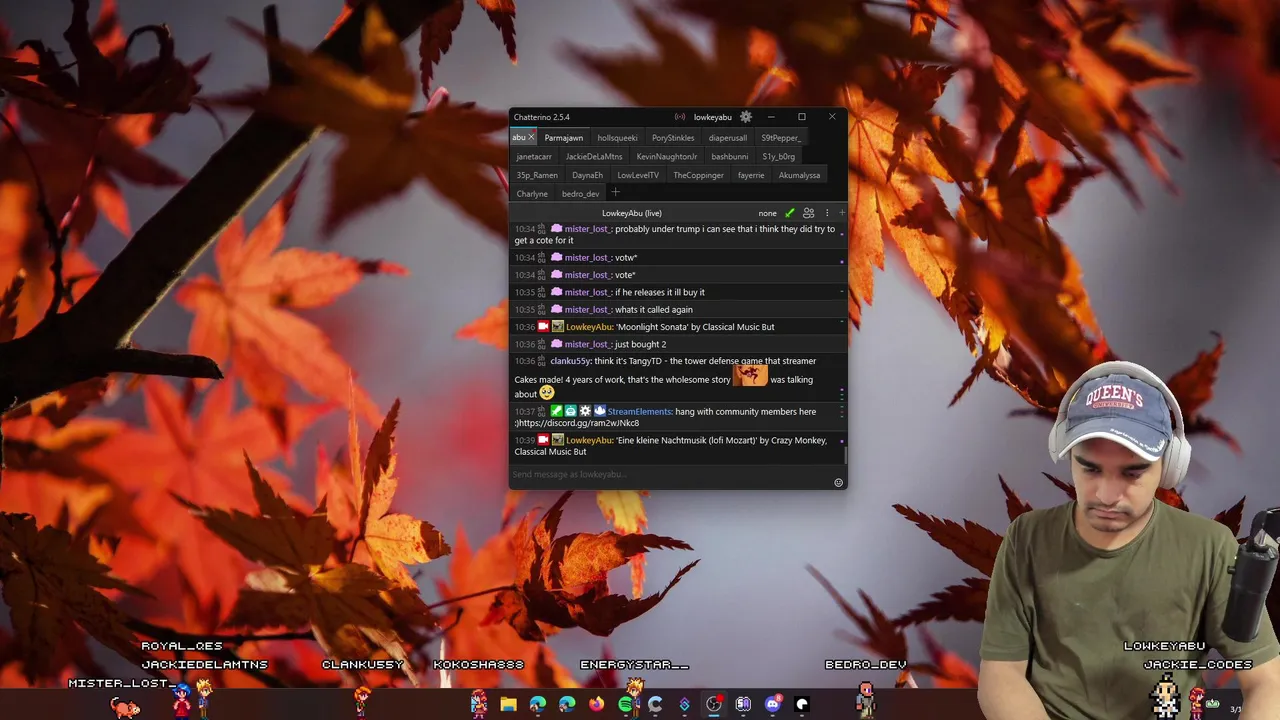This screenshot has width=1280, height=720.
Task: Click the broadcaster badge on 10:39 message
Action: click(544, 440)
